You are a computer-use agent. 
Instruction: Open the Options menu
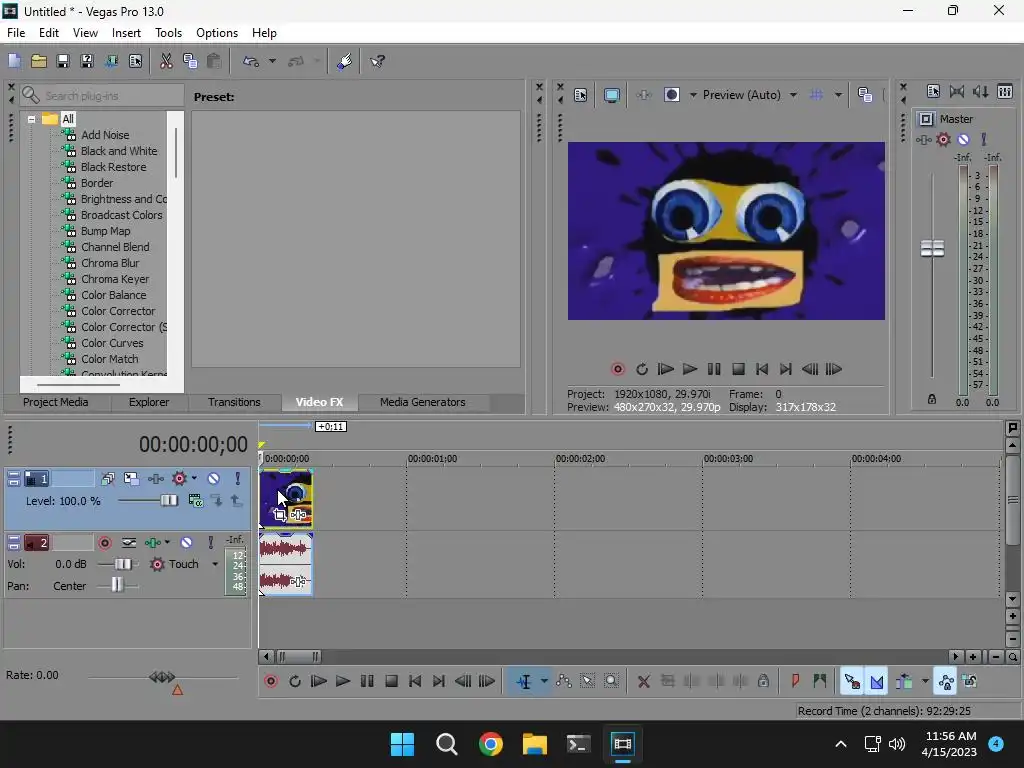[217, 33]
